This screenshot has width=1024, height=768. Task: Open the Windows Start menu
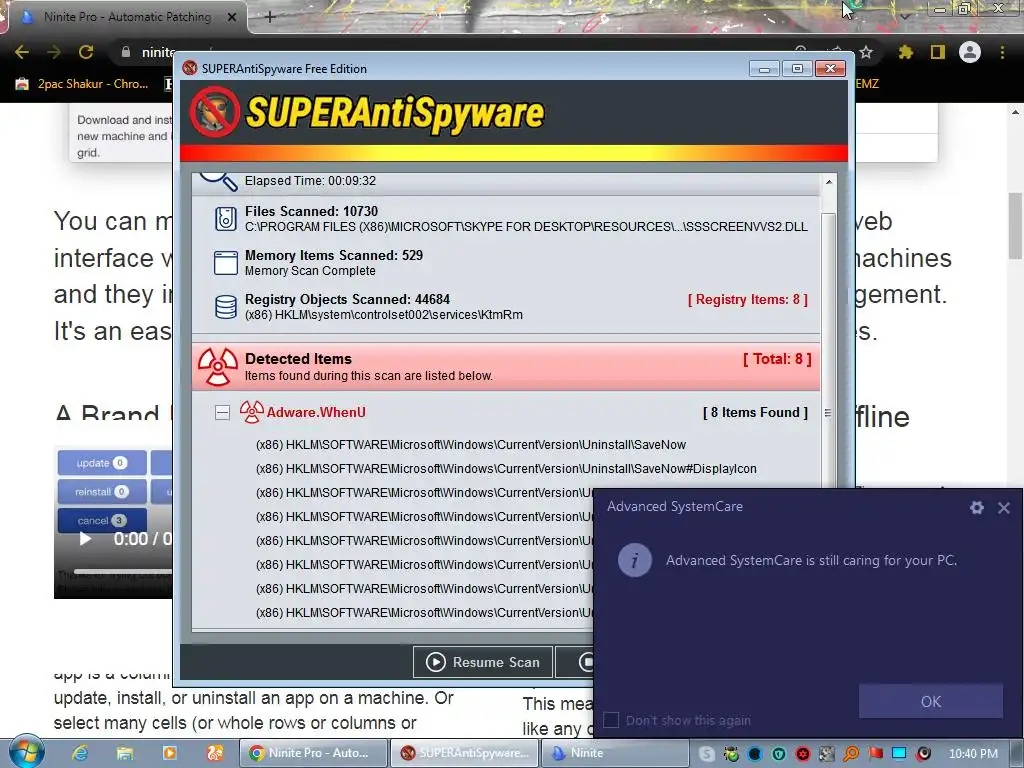25,752
